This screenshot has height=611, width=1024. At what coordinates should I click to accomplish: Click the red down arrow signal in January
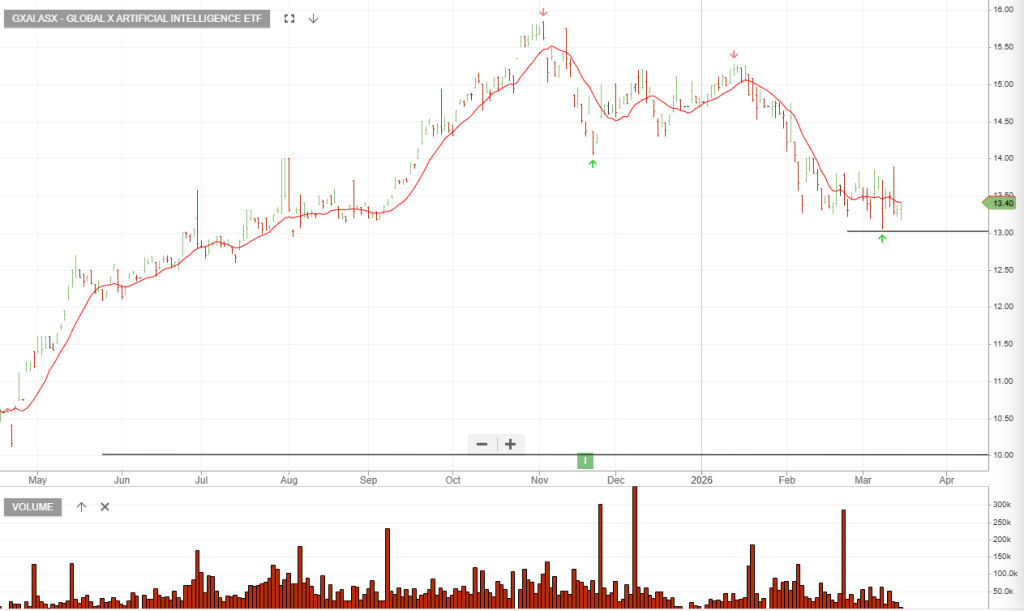click(734, 55)
